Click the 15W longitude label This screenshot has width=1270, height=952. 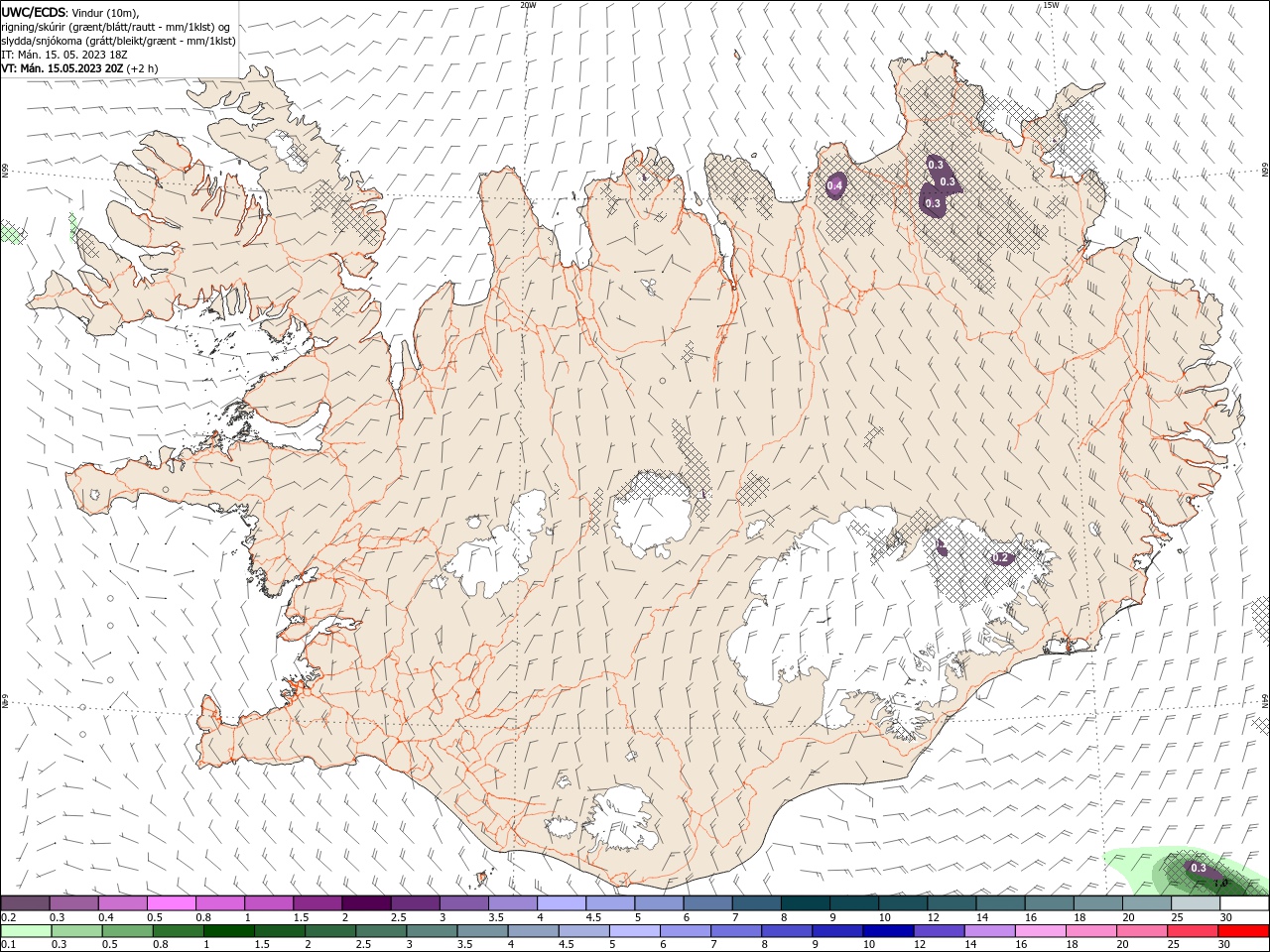pos(1051,5)
